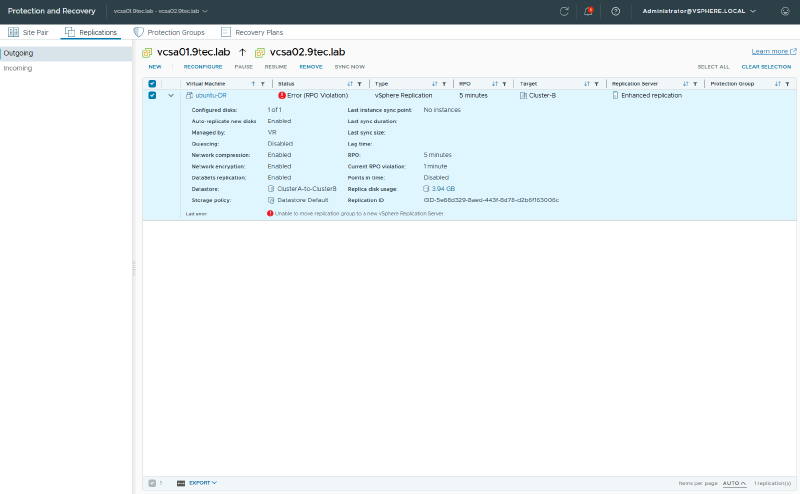Switch to the Recovery Plans tab
The width and height of the screenshot is (800, 494).
(252, 32)
